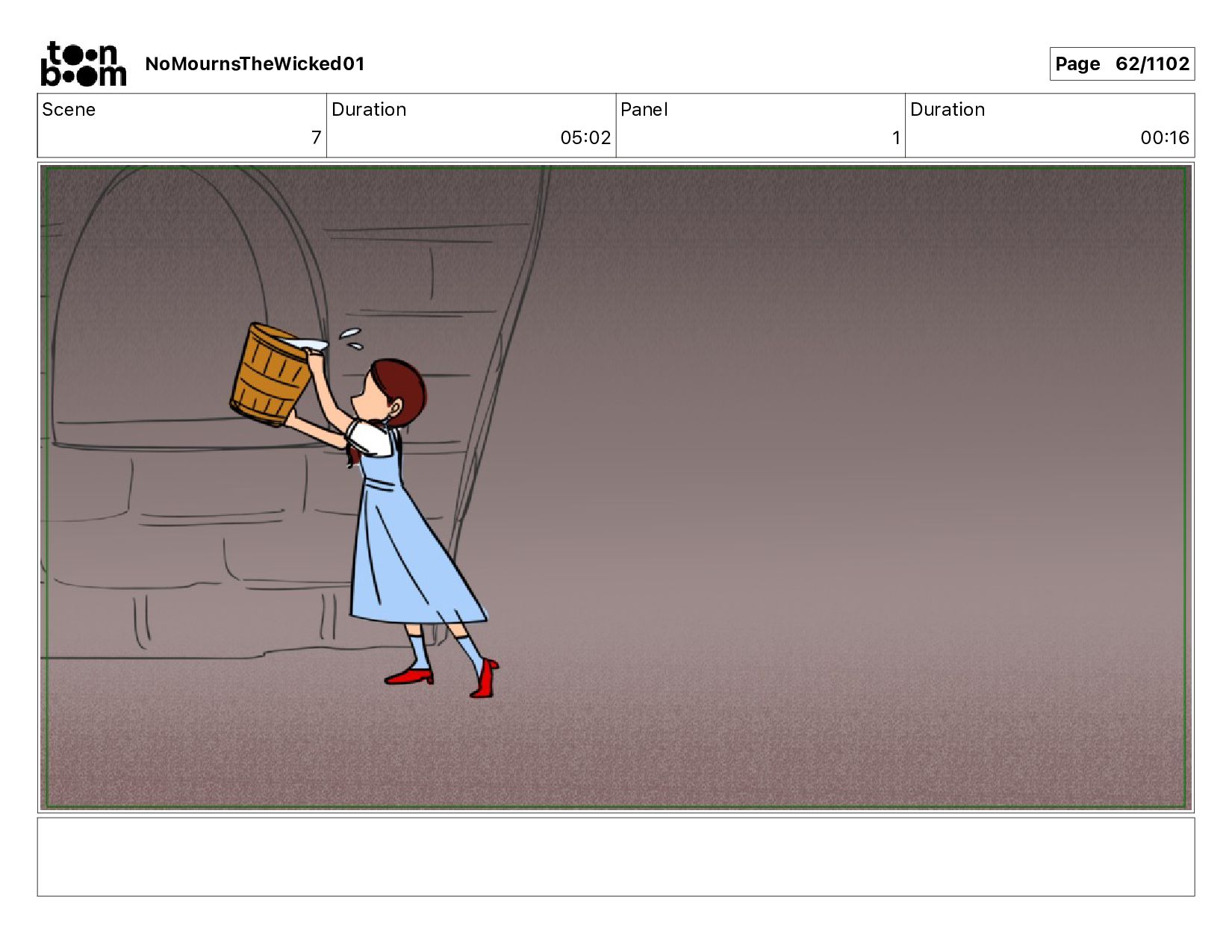
Task: Click the 'Page 62/1102' page indicator
Action: click(x=1121, y=64)
